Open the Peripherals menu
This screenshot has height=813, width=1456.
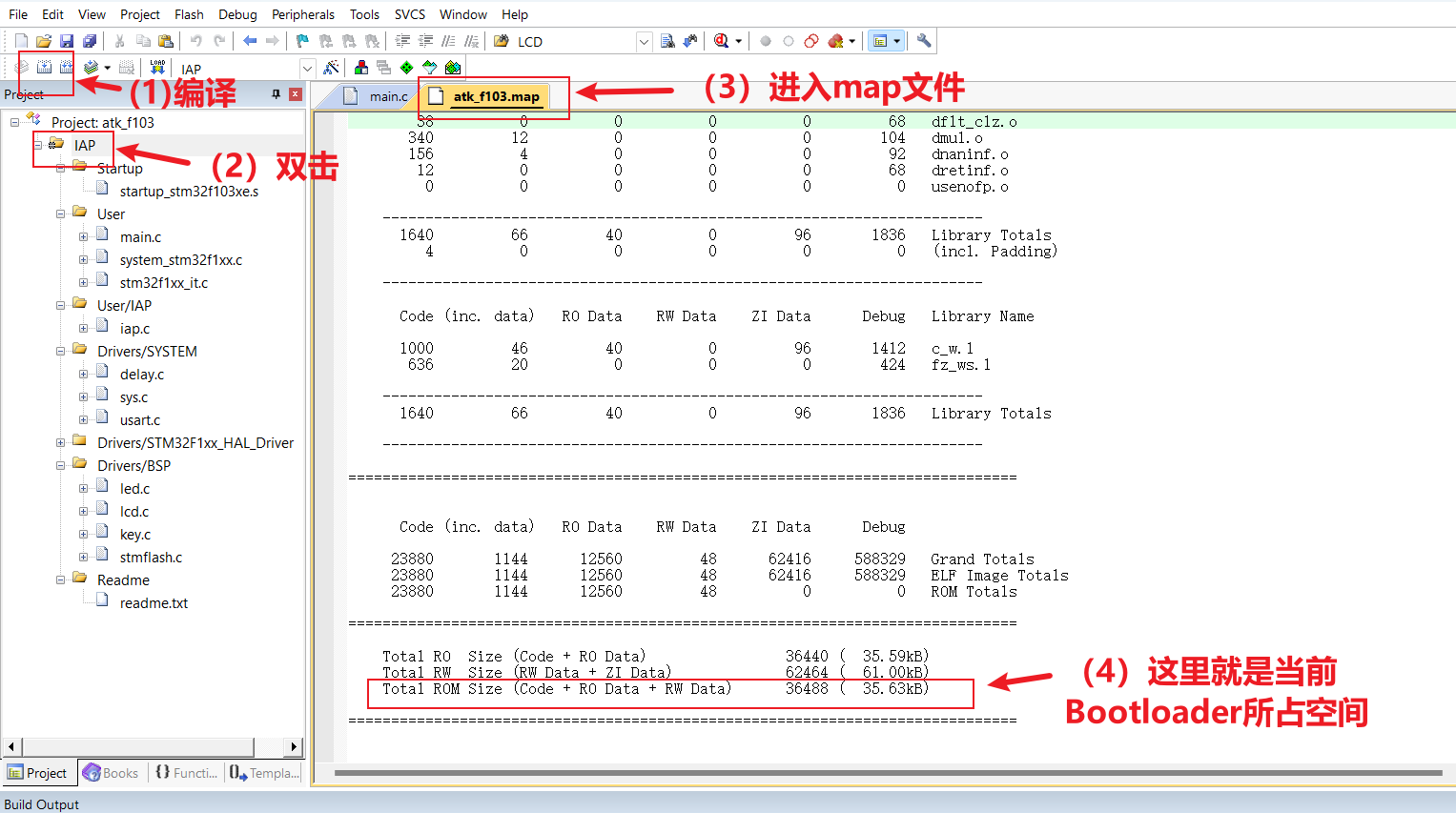click(x=303, y=14)
